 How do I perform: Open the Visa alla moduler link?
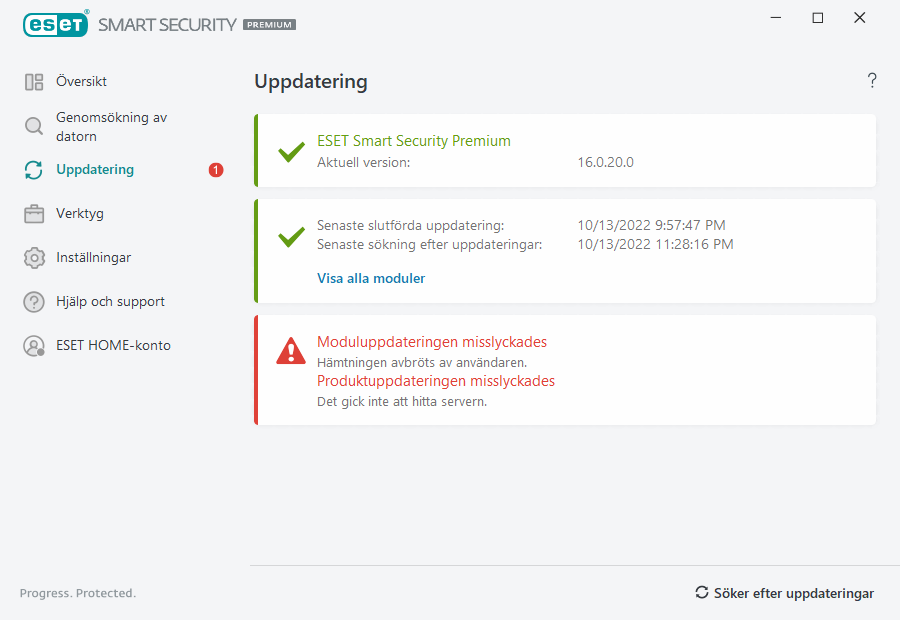pos(371,279)
